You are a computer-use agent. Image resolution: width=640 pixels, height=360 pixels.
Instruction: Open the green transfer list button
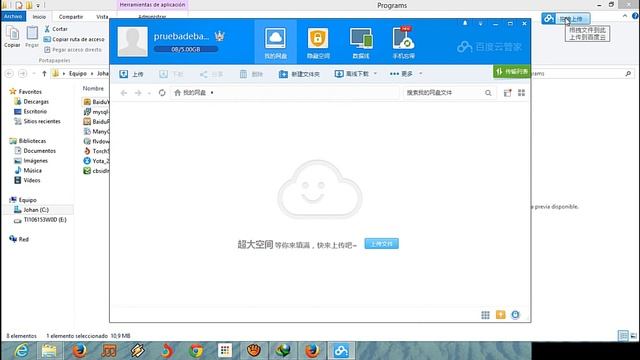(x=512, y=72)
